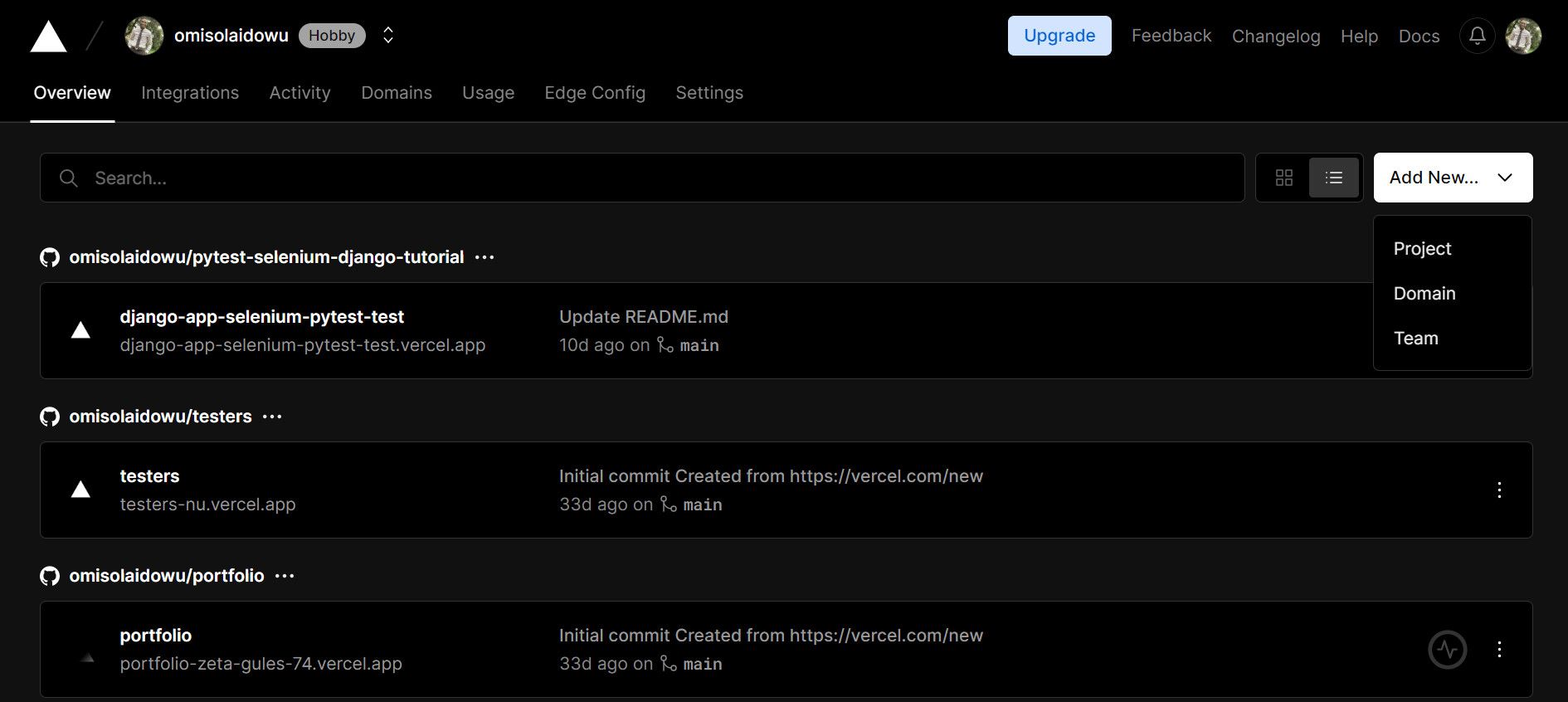The width and height of the screenshot is (1568, 702).
Task: Open the Add New dropdown
Action: (x=1453, y=178)
